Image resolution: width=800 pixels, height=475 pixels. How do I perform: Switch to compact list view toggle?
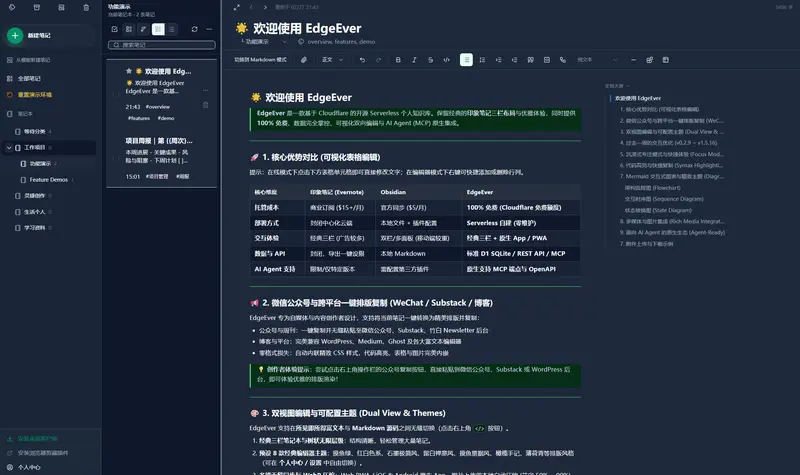172,29
